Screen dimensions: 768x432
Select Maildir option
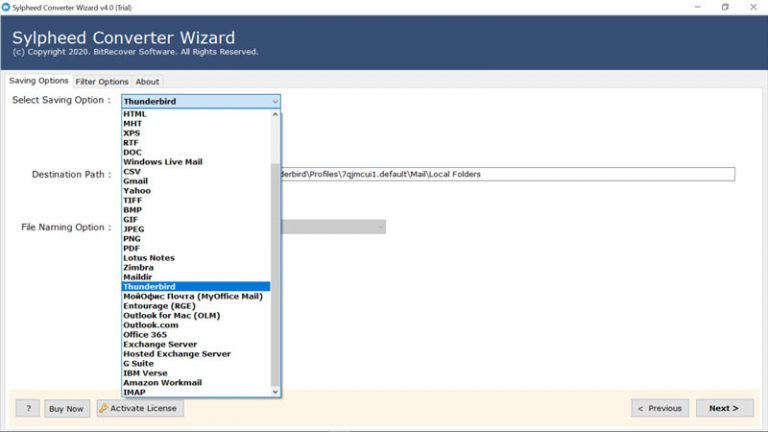[196, 277]
